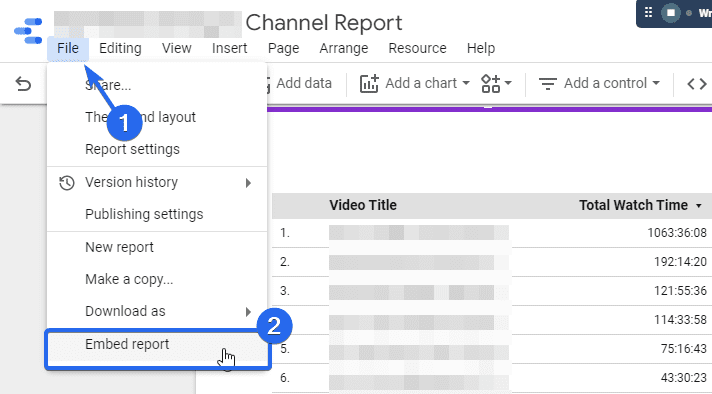Click the watch time value 43:30:23

683,378
